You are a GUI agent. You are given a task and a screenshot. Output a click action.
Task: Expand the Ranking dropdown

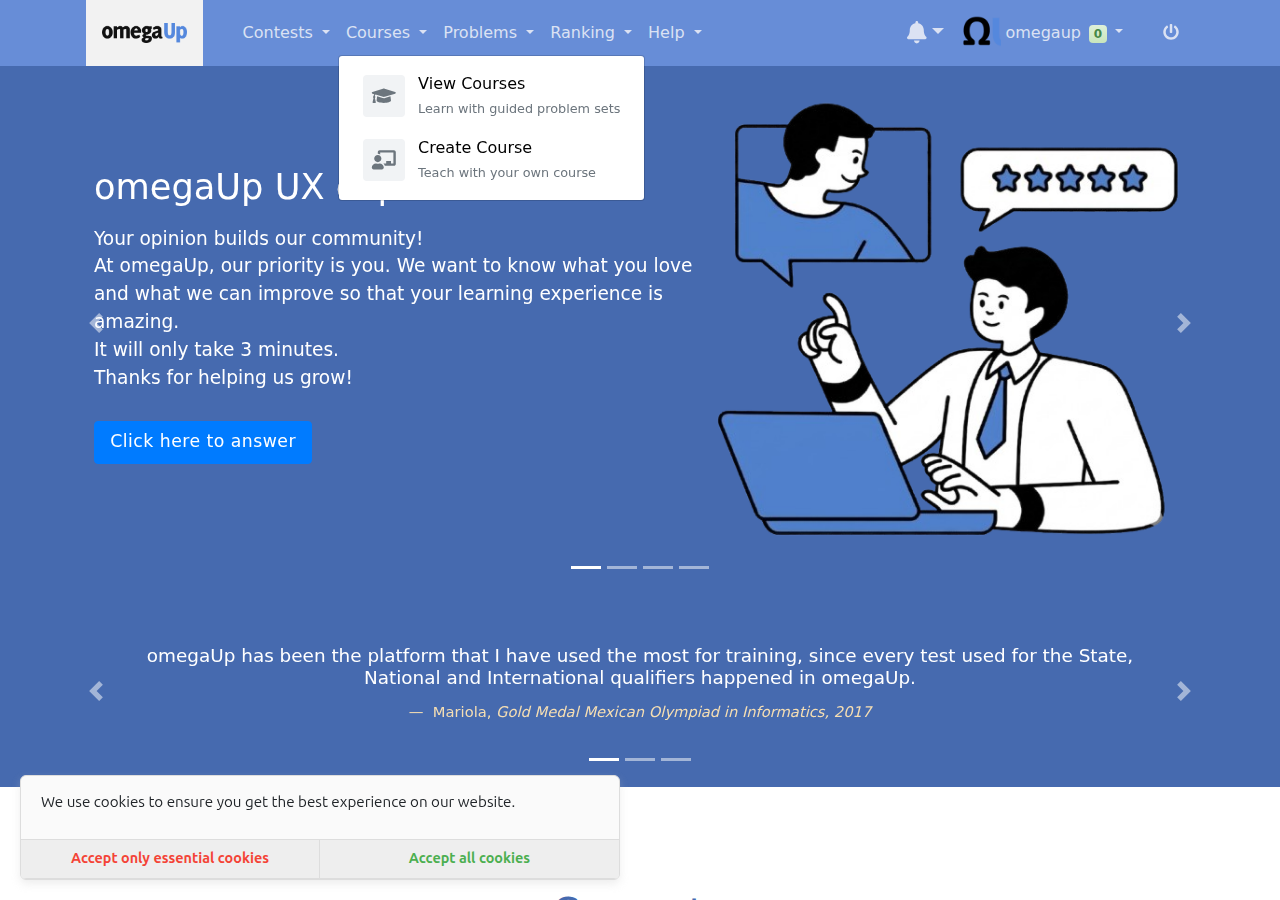point(591,32)
